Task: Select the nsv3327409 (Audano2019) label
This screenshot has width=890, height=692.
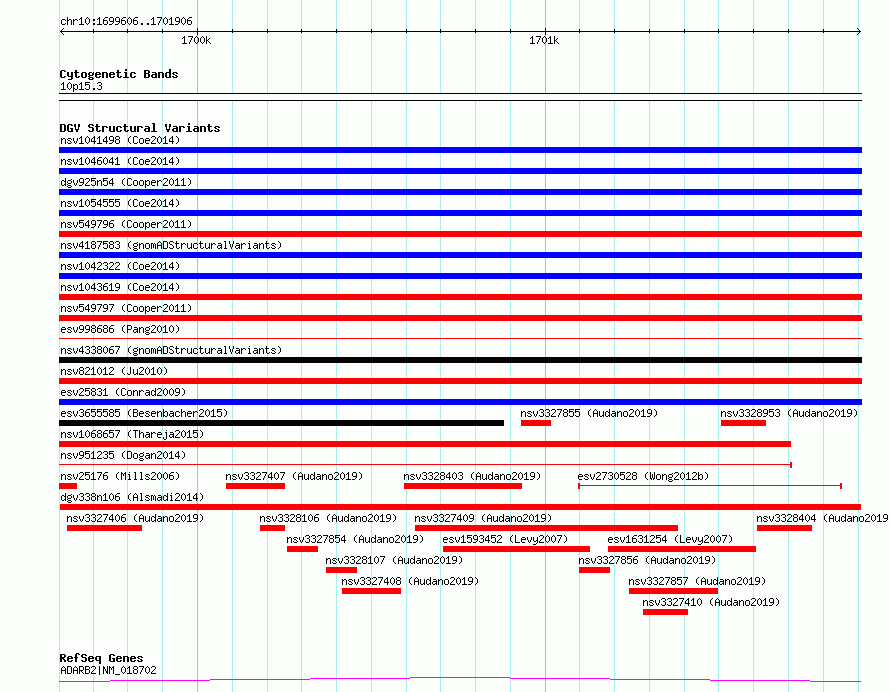Action: [483, 518]
